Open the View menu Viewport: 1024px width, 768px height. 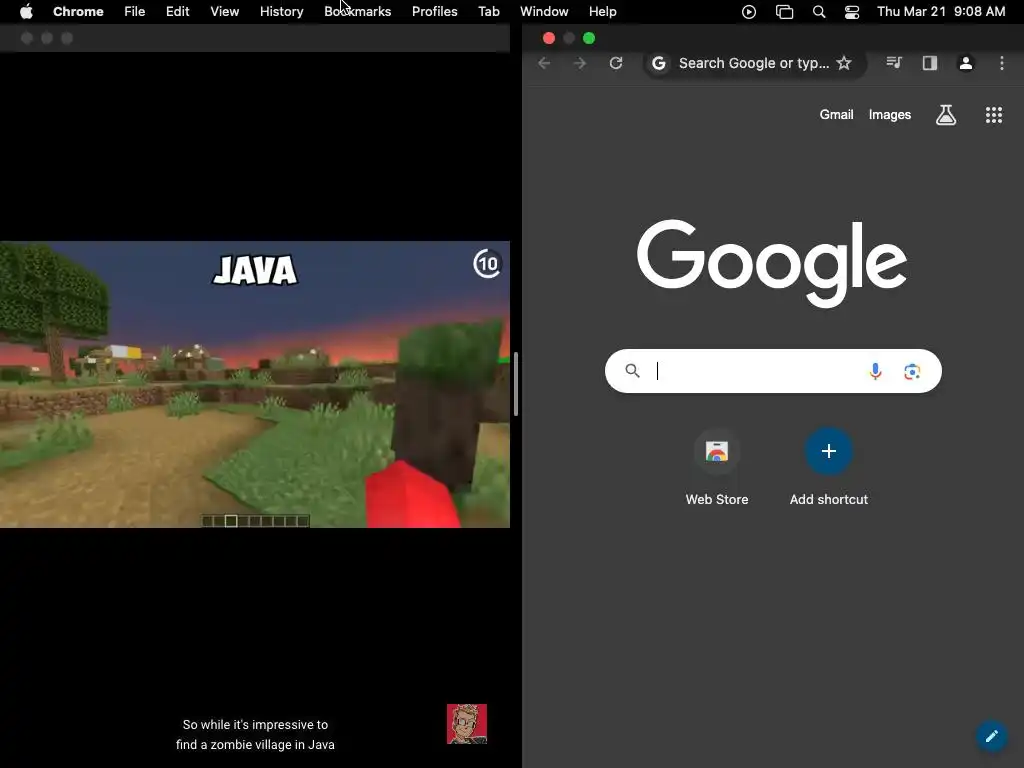[225, 11]
